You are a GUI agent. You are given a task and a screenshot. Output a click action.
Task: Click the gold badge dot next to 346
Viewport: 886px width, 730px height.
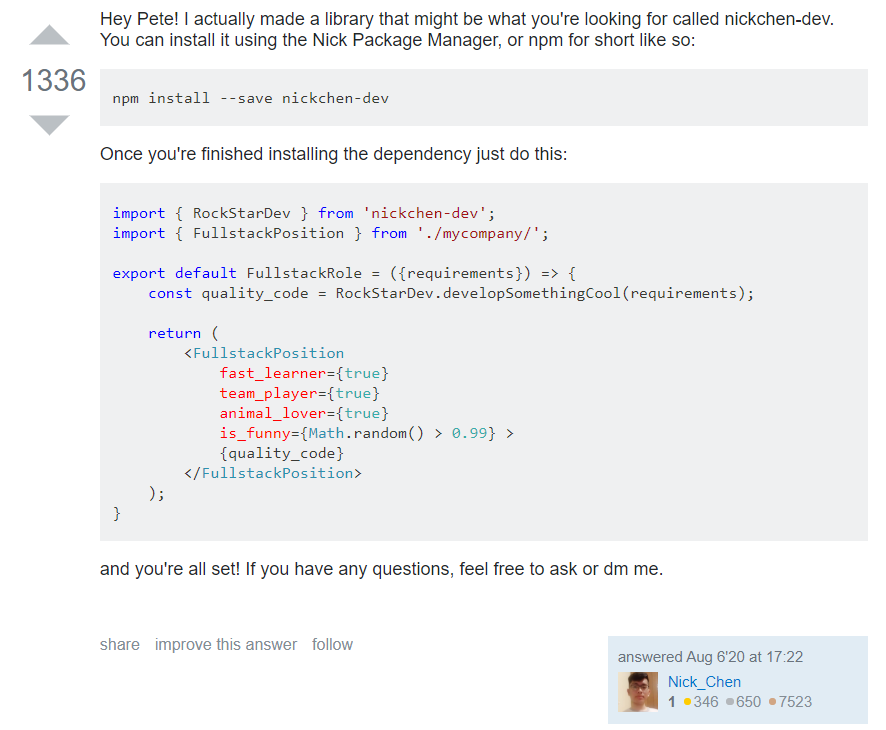[x=685, y=702]
